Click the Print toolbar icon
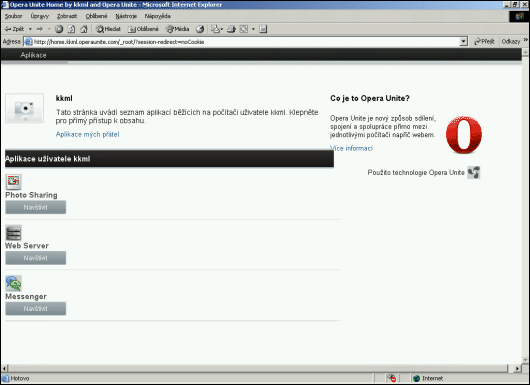Image resolution: width=530 pixels, height=385 pixels. coord(231,29)
